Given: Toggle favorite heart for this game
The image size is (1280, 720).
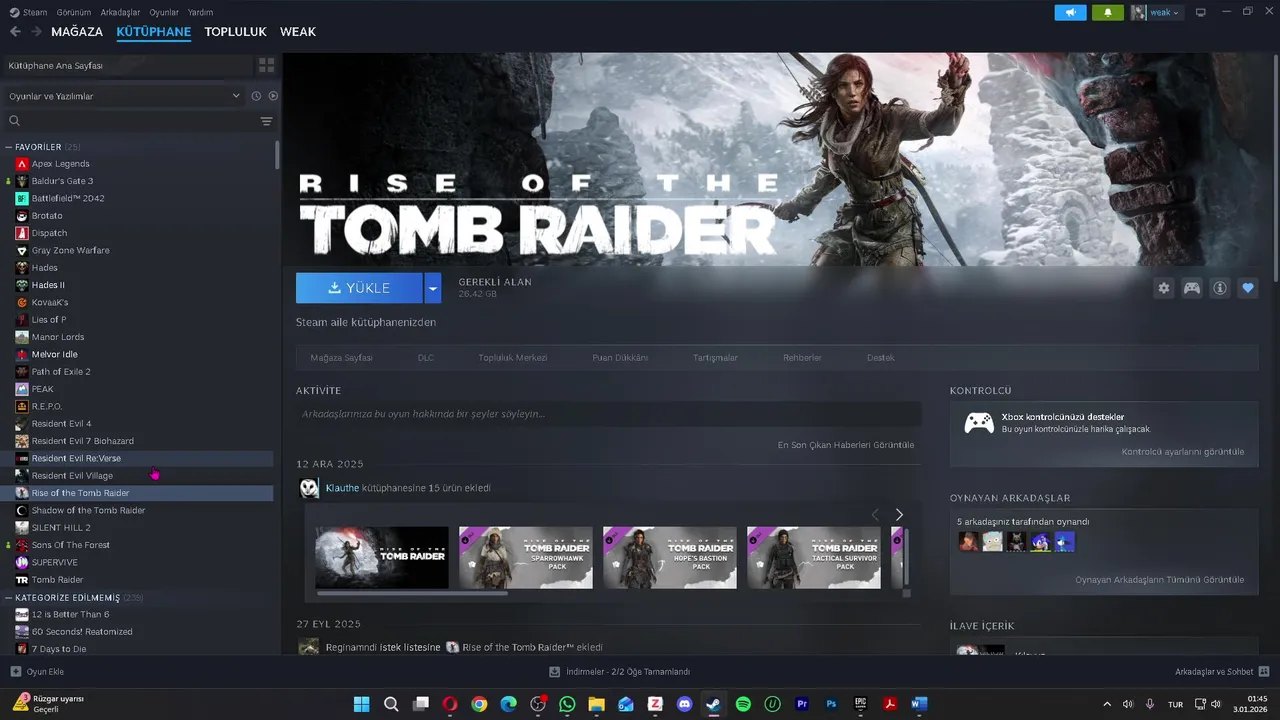Looking at the screenshot, I should click(x=1248, y=288).
